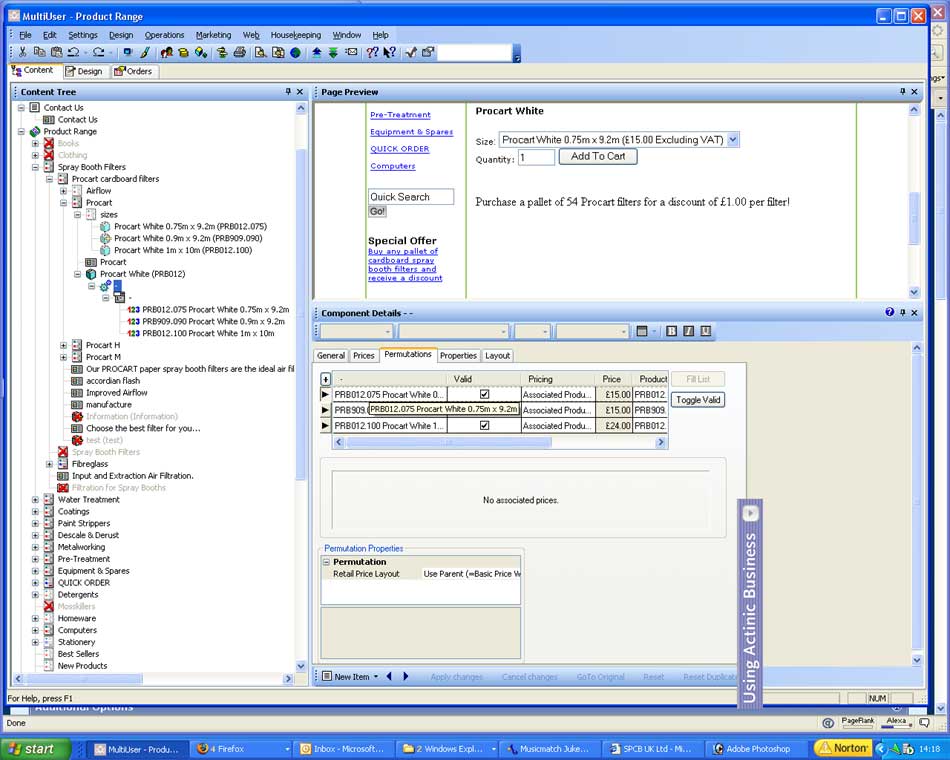Click the Undo arrow icon in toolbar
This screenshot has width=950, height=760.
74,52
